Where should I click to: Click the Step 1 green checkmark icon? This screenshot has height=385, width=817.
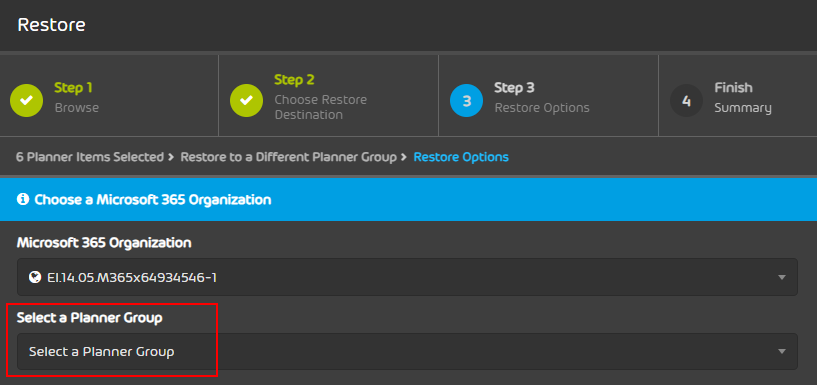click(x=27, y=100)
